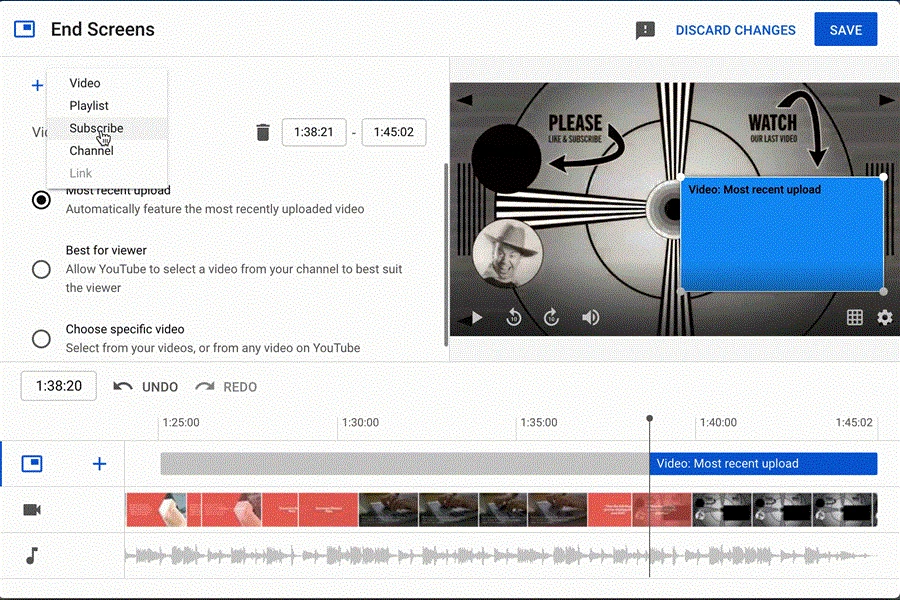Click the cowboy channel avatar in preview
The height and width of the screenshot is (600, 900).
pyautogui.click(x=507, y=253)
